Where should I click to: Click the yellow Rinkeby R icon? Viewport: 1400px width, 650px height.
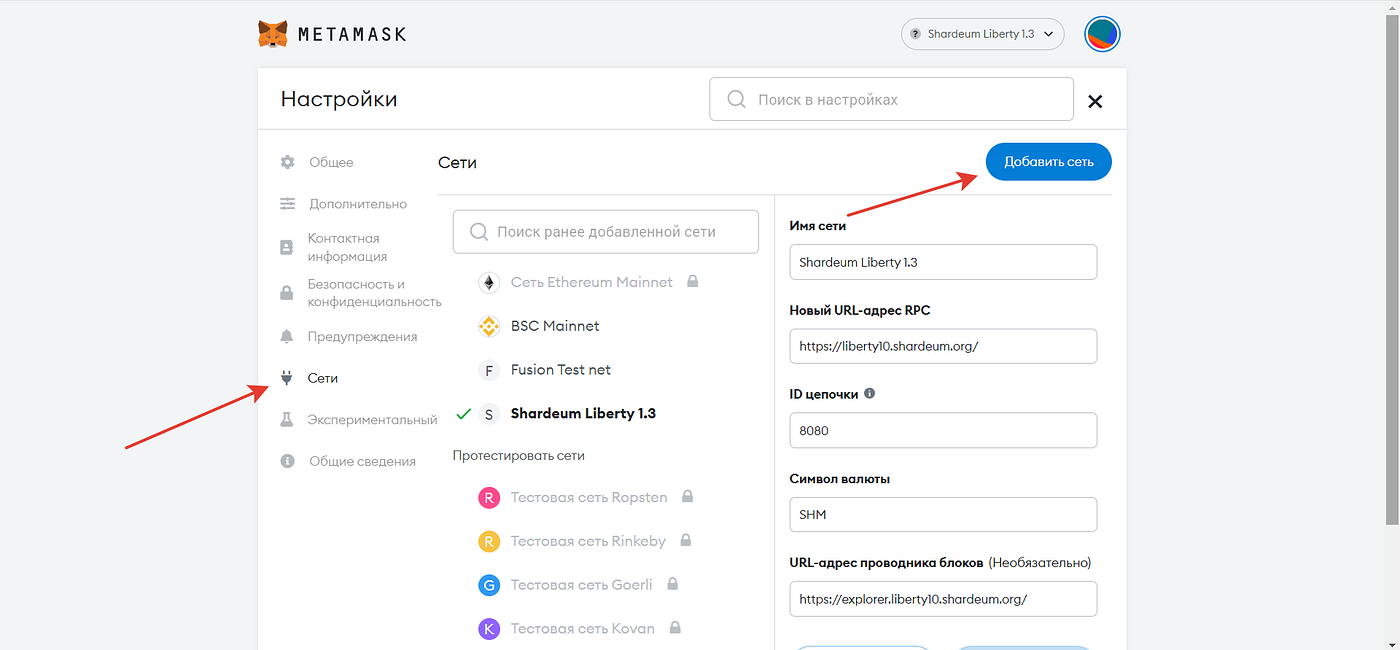click(x=489, y=541)
